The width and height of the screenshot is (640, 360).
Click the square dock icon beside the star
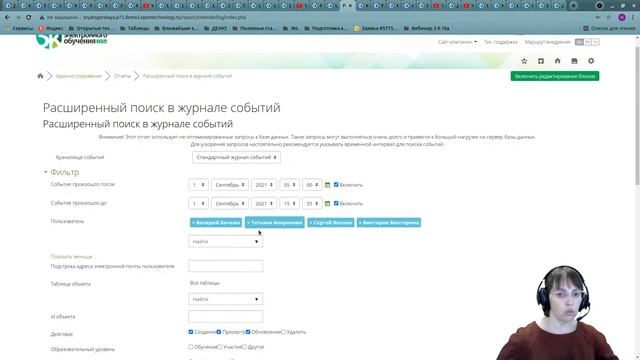click(541, 61)
